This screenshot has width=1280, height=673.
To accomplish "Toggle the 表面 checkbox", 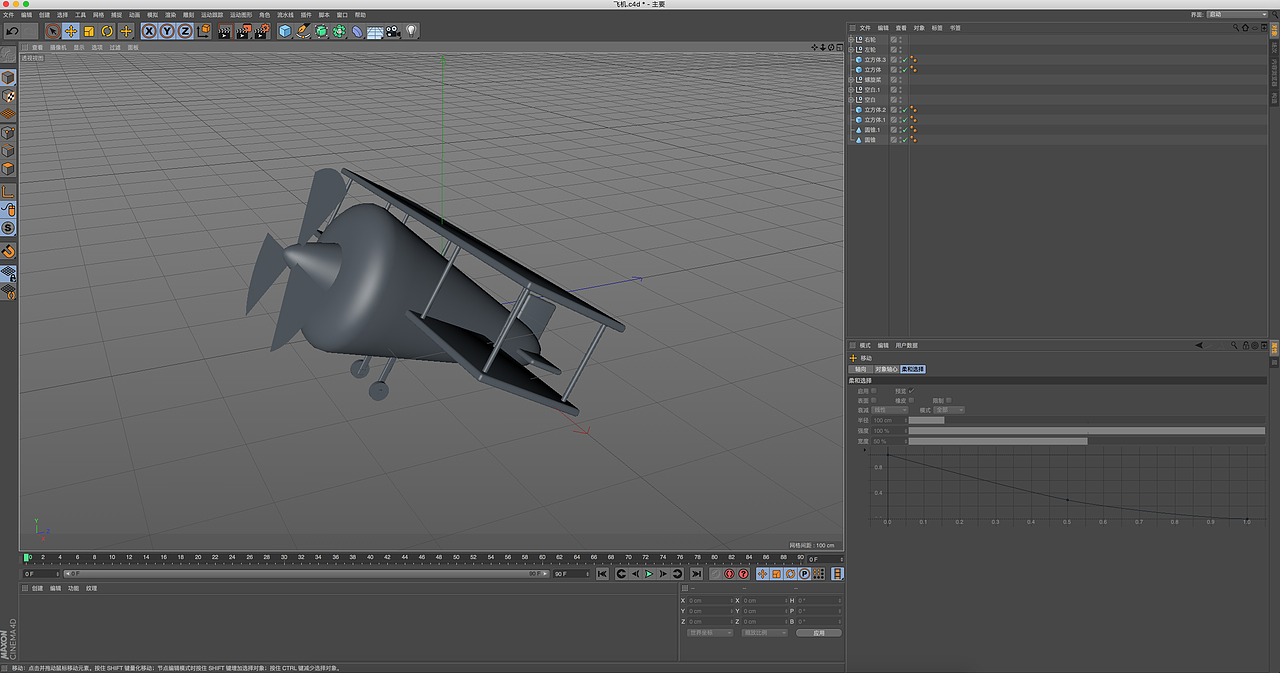I will pyautogui.click(x=874, y=400).
